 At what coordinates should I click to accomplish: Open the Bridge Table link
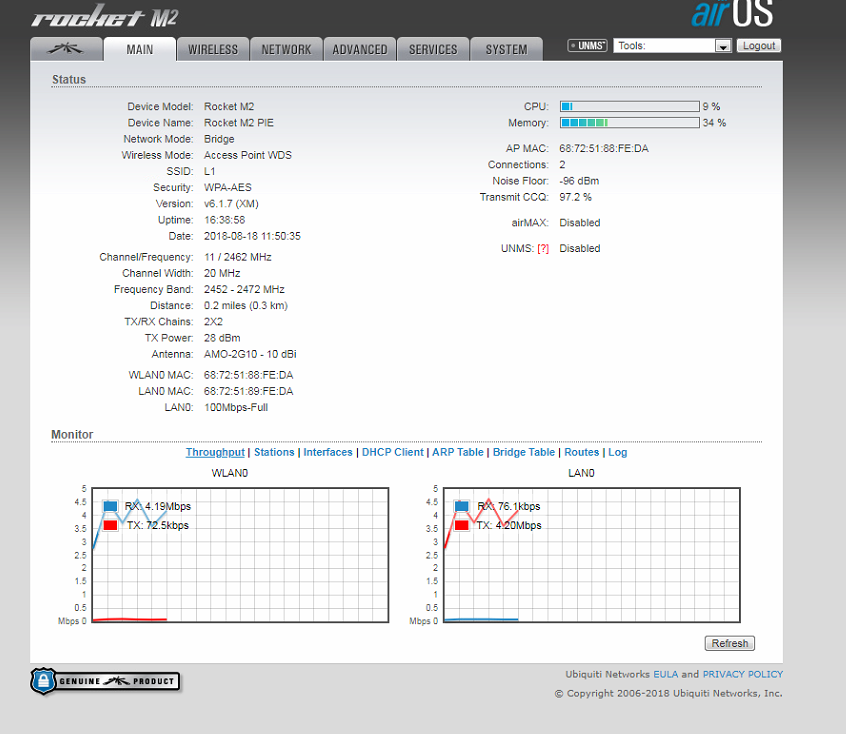[x=523, y=452]
